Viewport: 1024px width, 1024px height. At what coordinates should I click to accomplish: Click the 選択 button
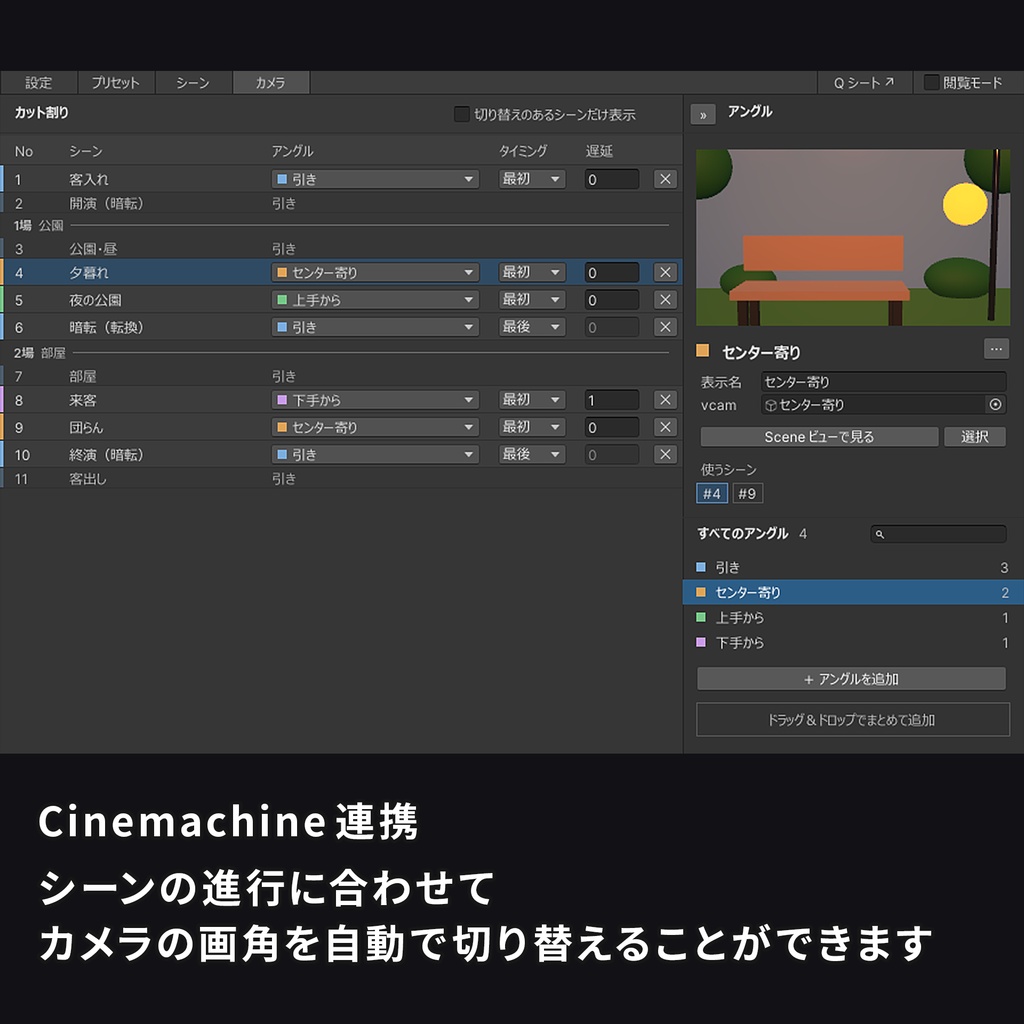click(974, 437)
